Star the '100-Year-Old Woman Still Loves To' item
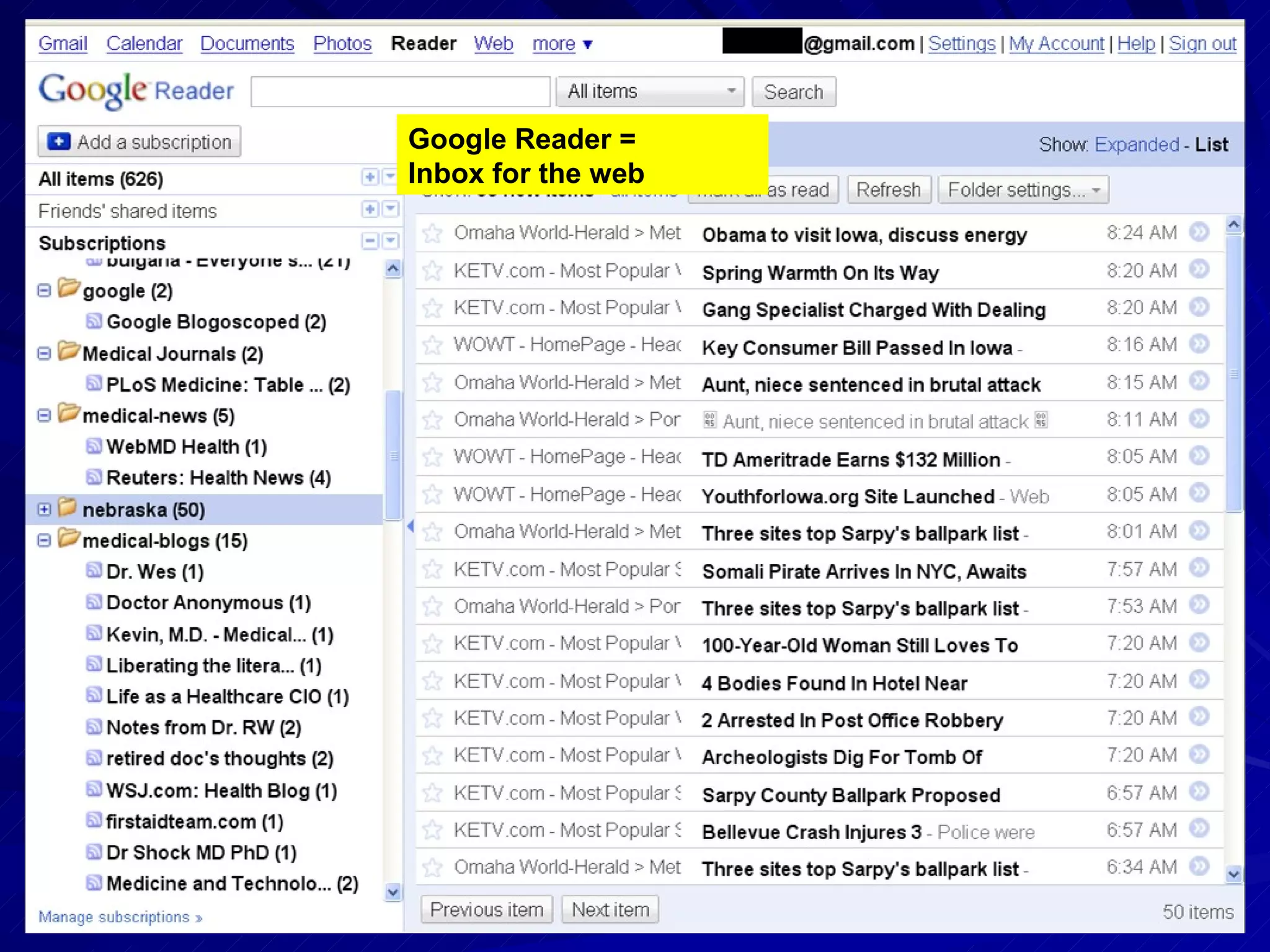Image resolution: width=1270 pixels, height=952 pixels. click(x=432, y=644)
